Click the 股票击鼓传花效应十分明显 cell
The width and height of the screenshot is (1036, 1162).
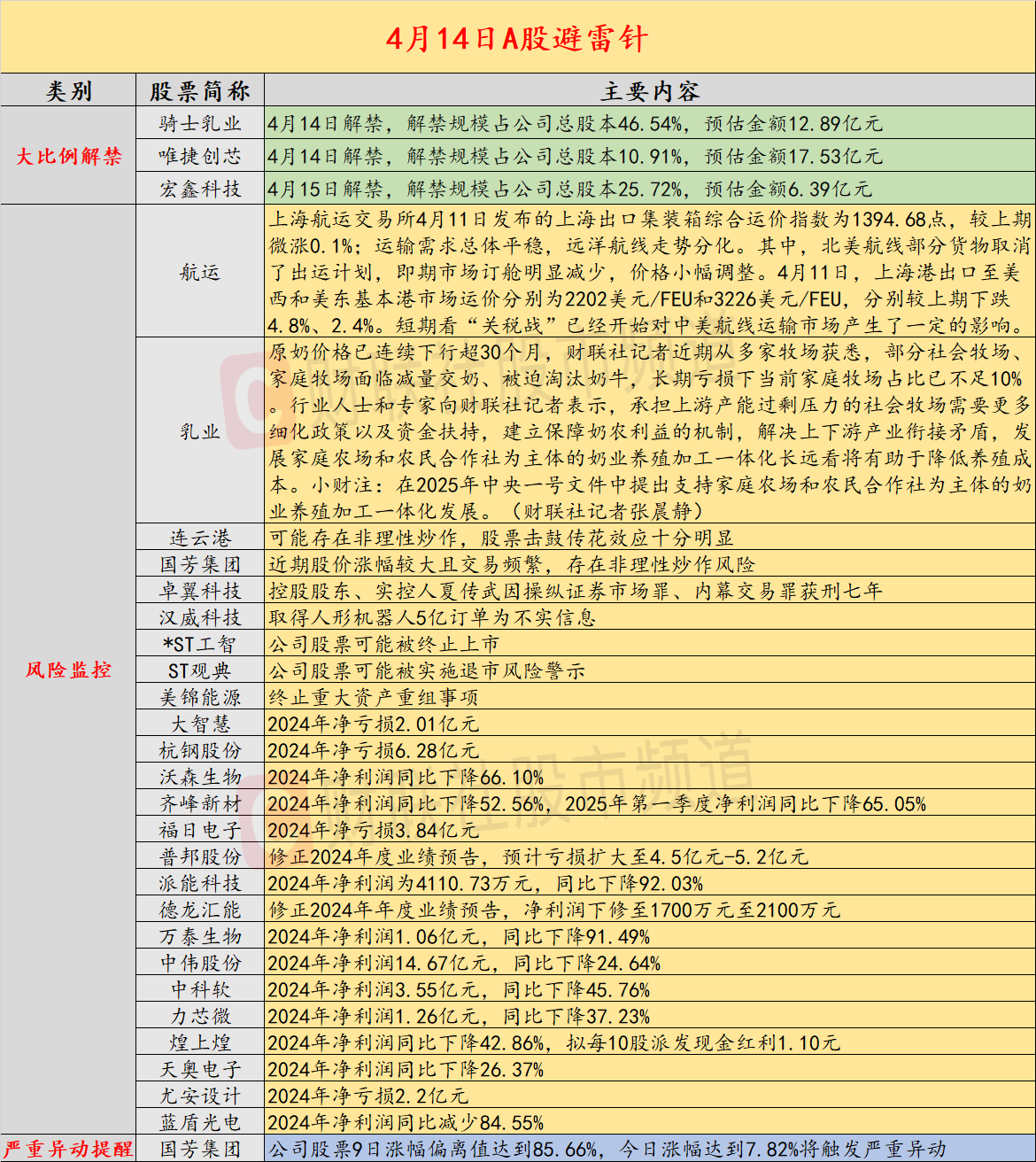pos(650,538)
